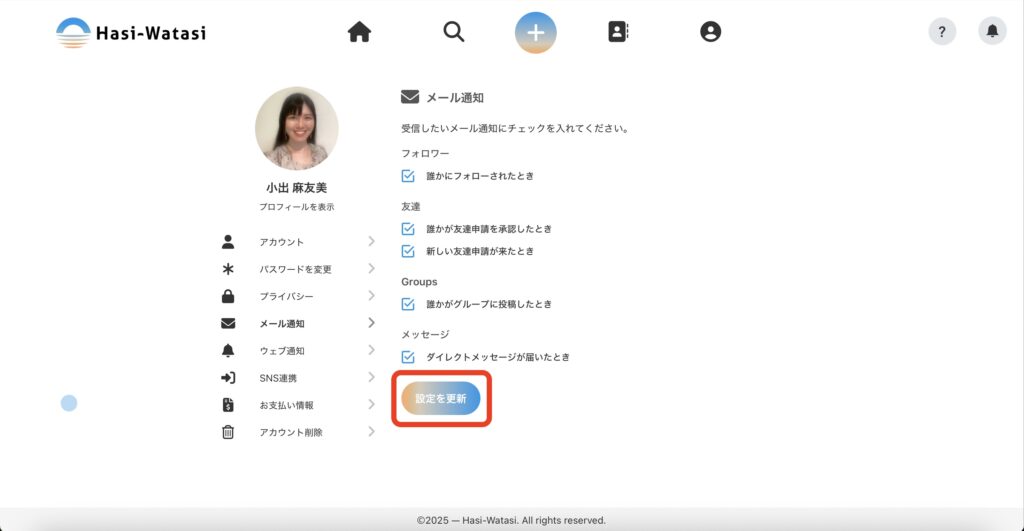The image size is (1024, 531).
Task: Expand the プライバシー row chevron
Action: click(371, 295)
